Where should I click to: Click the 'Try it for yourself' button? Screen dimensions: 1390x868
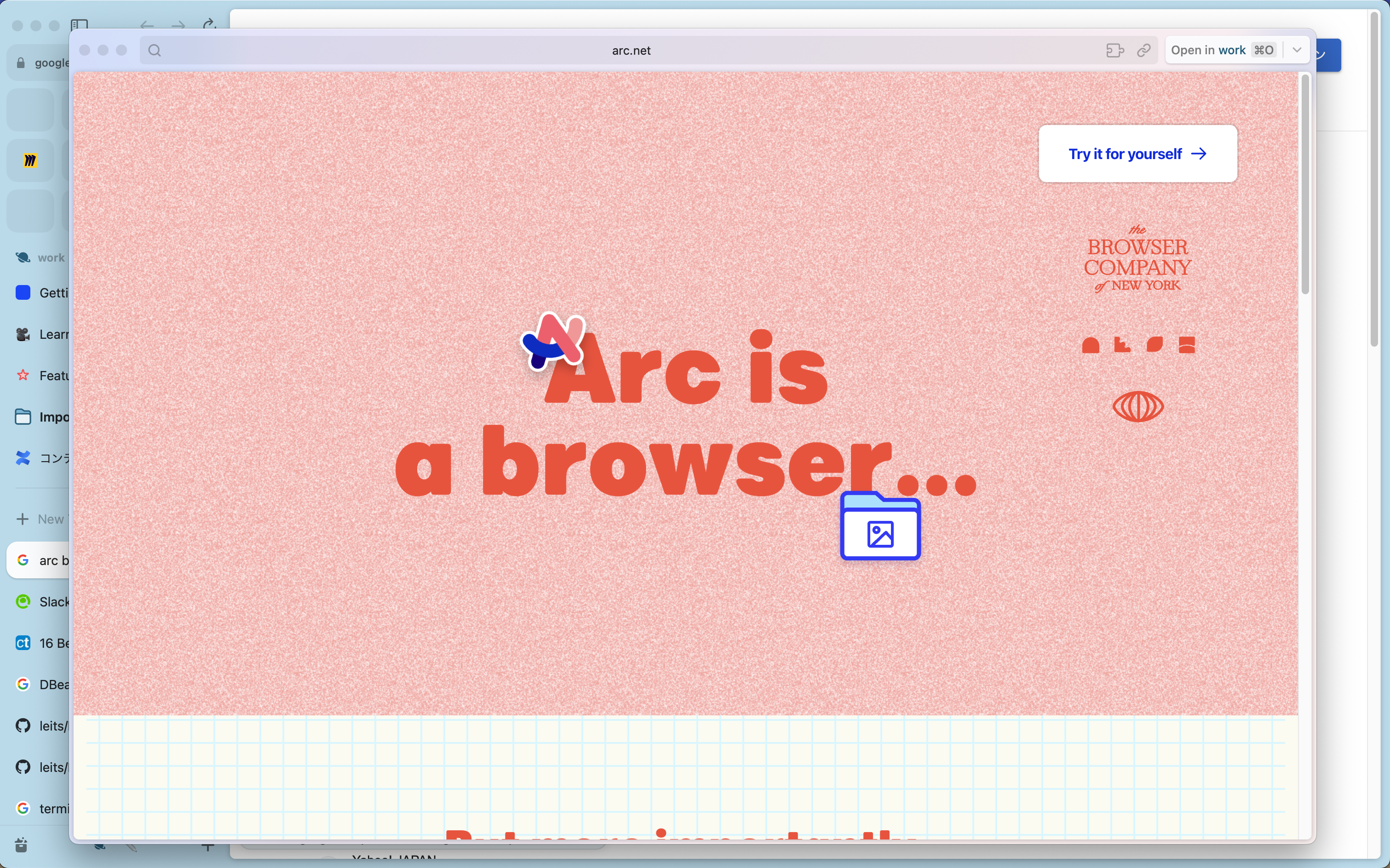click(x=1137, y=154)
